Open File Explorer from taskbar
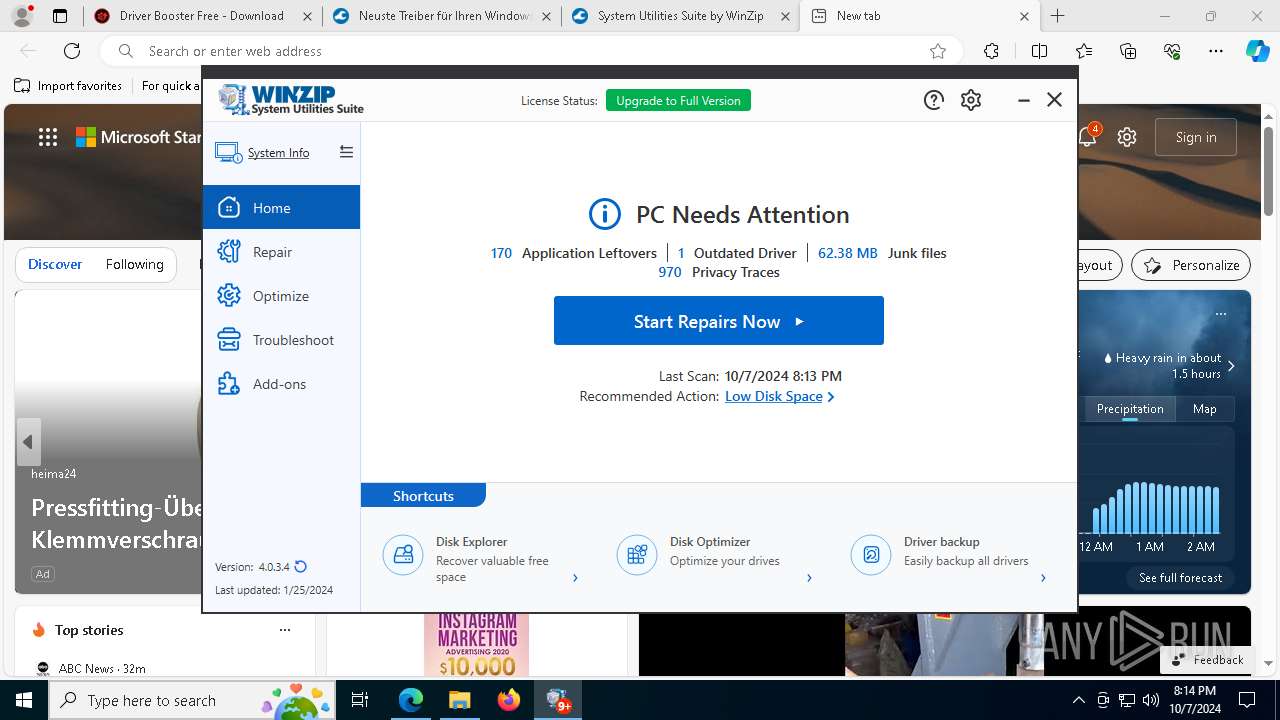Image resolution: width=1280 pixels, height=720 pixels. [x=459, y=700]
